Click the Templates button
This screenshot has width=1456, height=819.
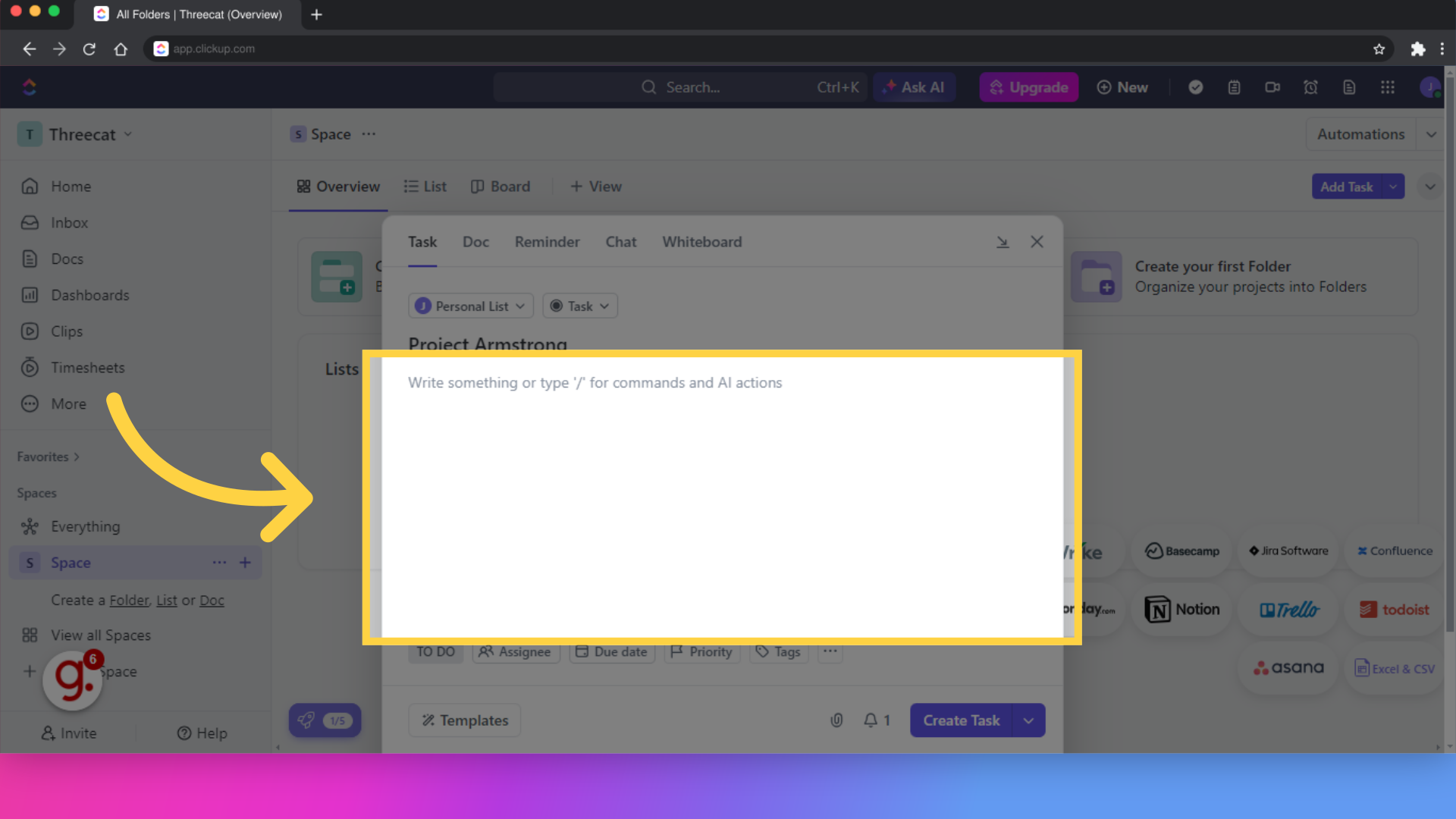463,720
